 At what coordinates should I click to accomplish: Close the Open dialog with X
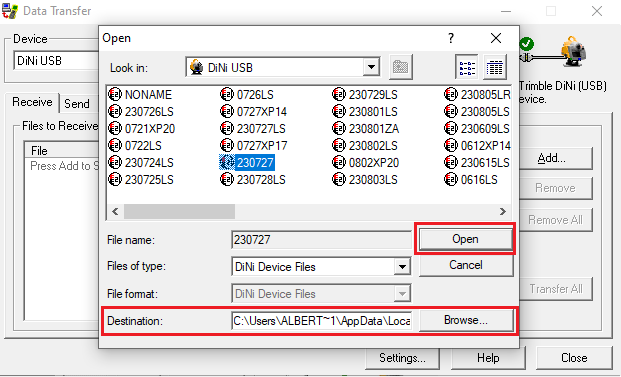point(496,38)
